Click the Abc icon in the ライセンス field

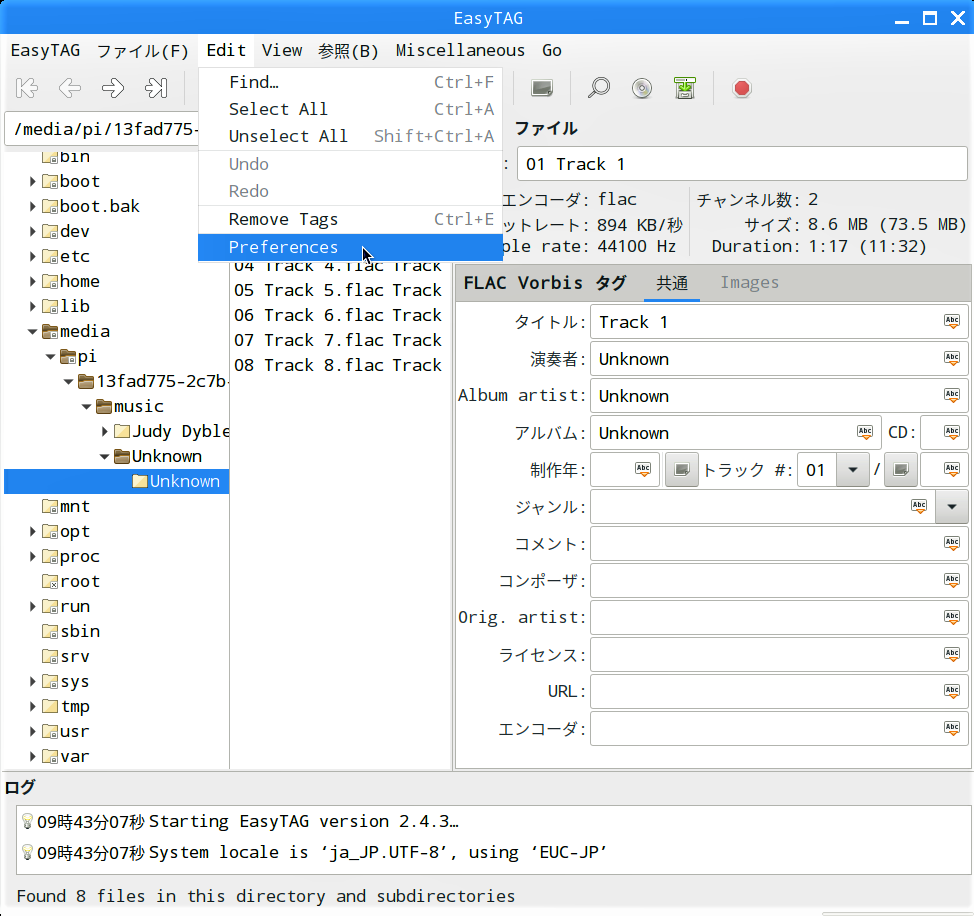point(952,654)
